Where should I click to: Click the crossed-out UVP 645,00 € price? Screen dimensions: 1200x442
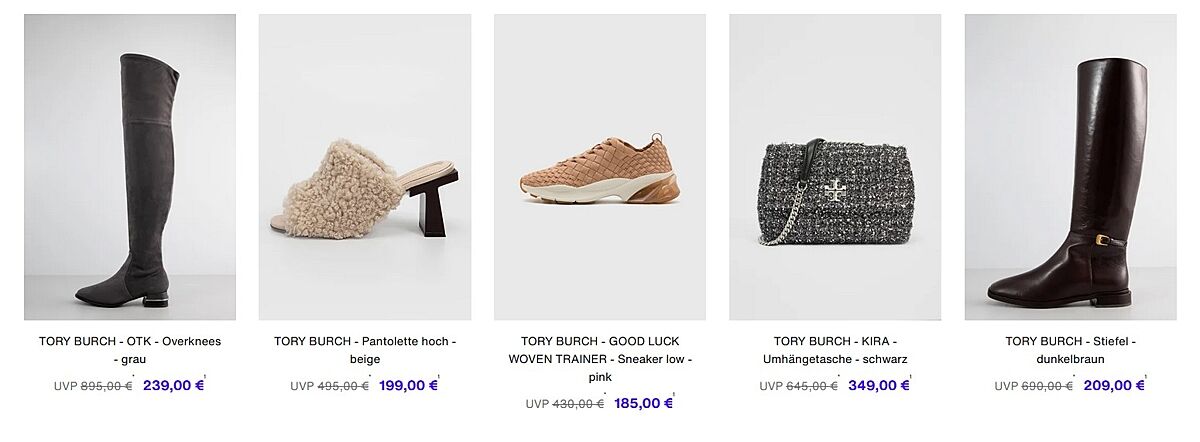coord(811,386)
